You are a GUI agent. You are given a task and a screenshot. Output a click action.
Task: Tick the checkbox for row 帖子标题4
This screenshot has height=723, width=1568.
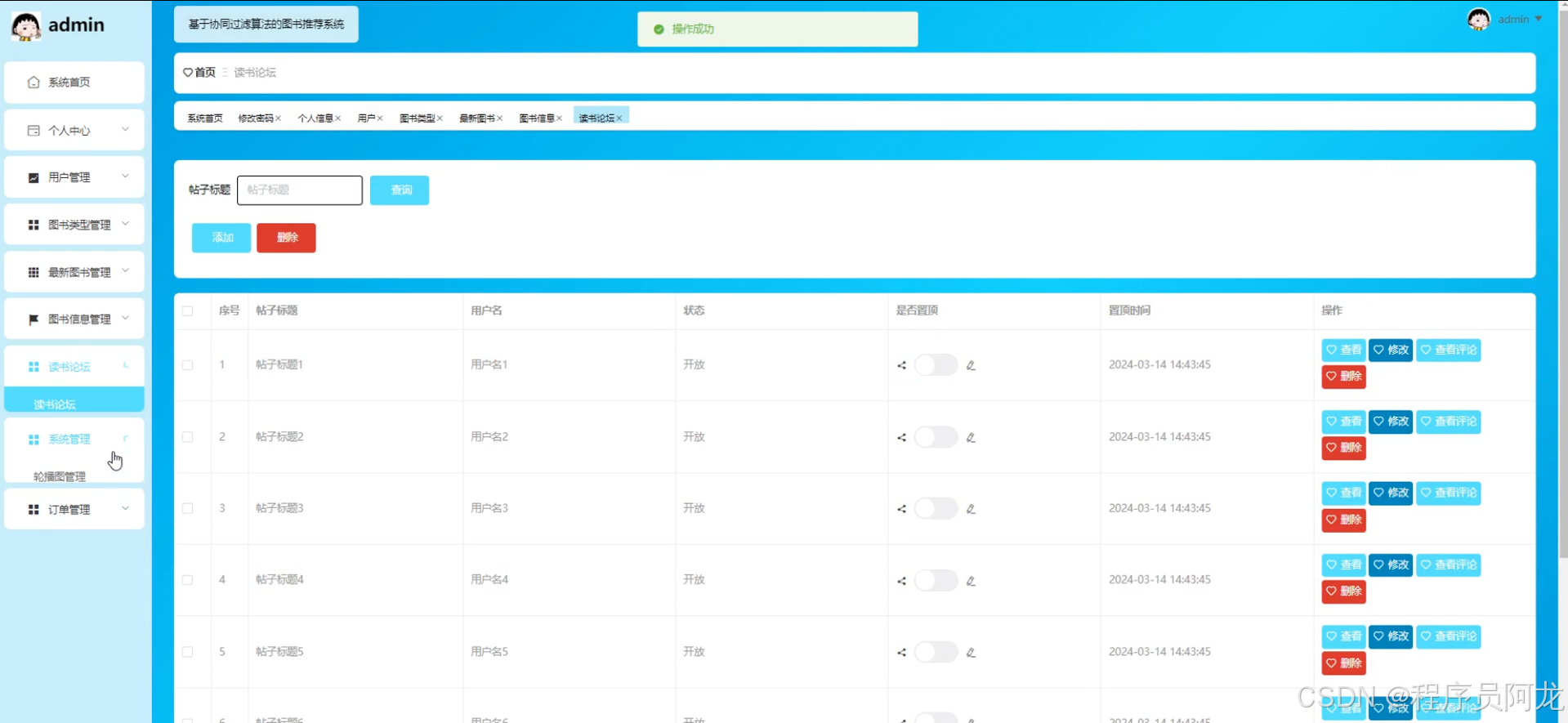[188, 580]
